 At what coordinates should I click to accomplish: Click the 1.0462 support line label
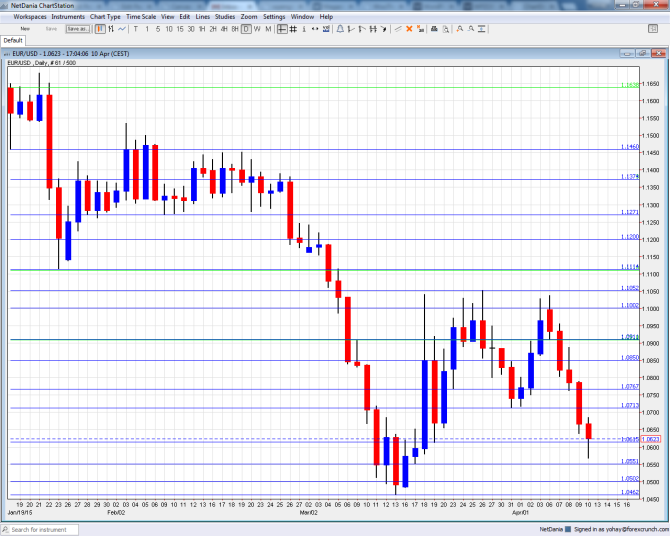coord(630,492)
